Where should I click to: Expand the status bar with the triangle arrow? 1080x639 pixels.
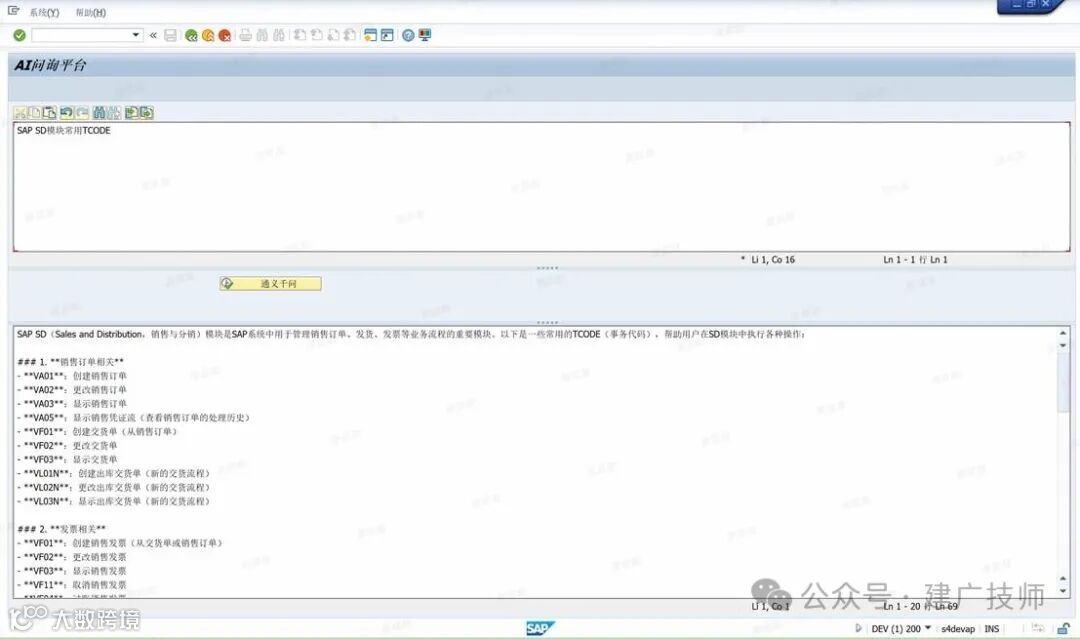pos(858,628)
